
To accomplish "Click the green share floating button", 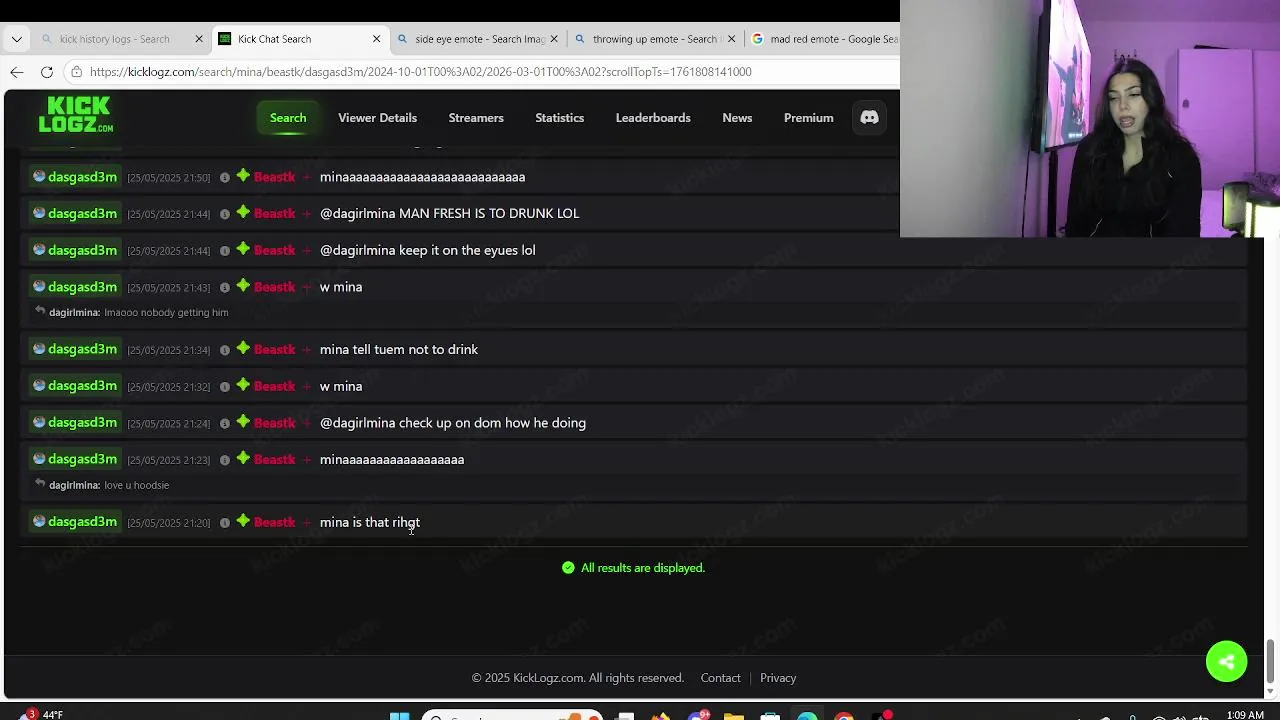I will [x=1226, y=661].
